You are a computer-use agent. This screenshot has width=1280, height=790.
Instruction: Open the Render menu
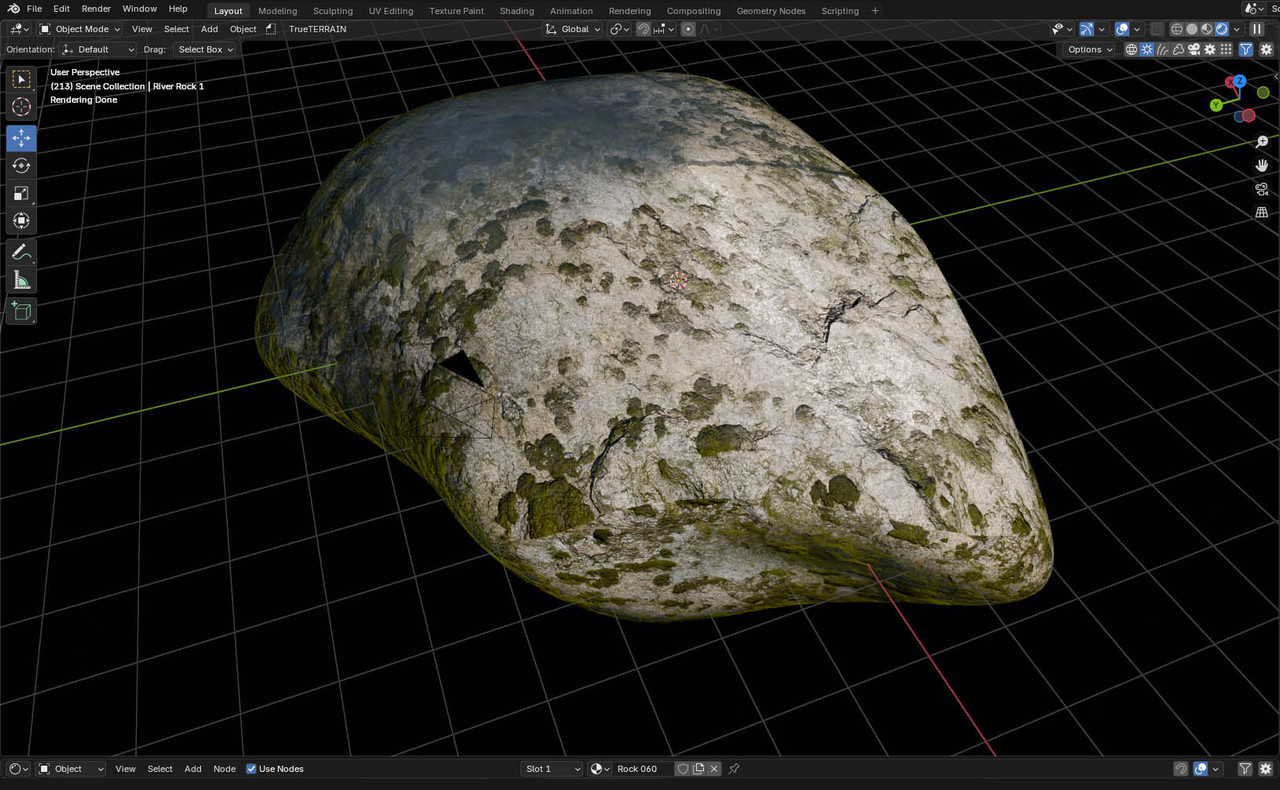pyautogui.click(x=96, y=9)
